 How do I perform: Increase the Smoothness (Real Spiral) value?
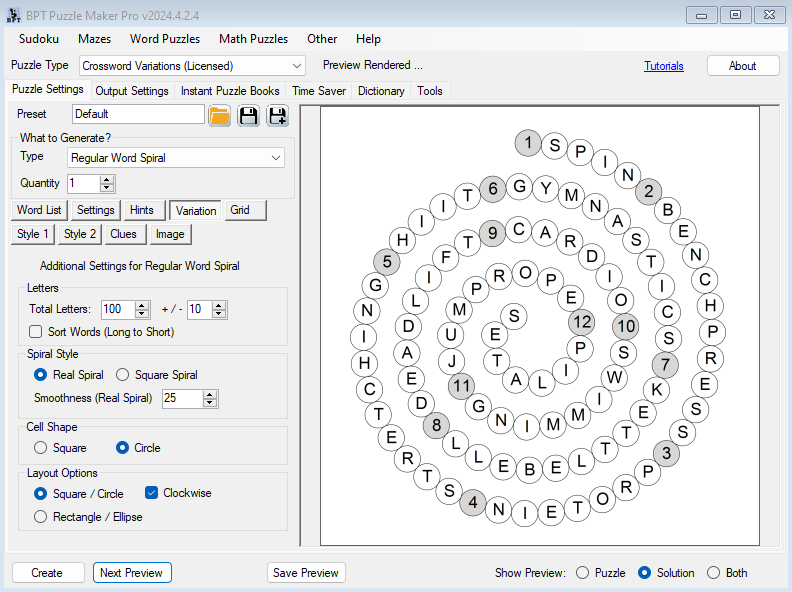210,394
